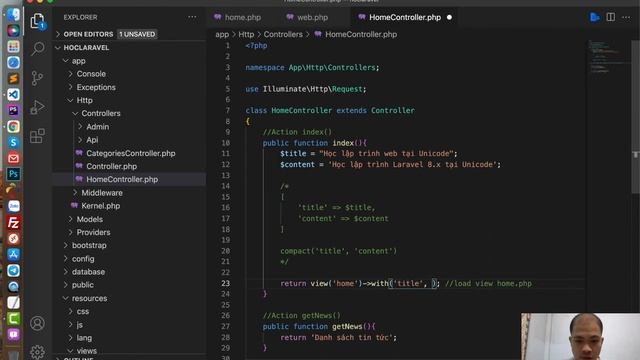Image resolution: width=640 pixels, height=360 pixels.
Task: Open the Accounts menu icon
Action: click(38, 323)
